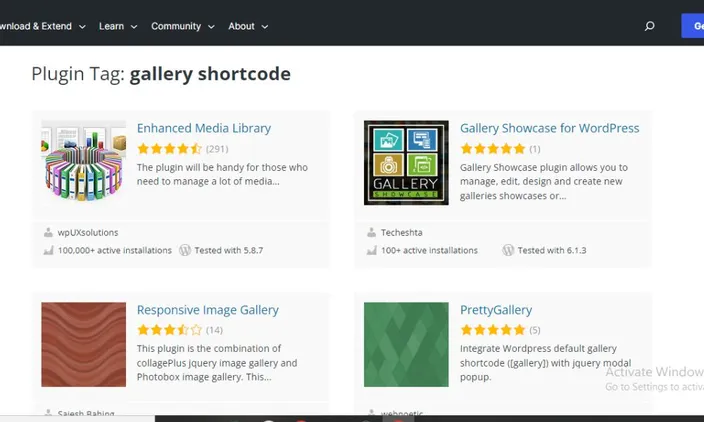Open PrettyGallery plugin link

click(496, 310)
